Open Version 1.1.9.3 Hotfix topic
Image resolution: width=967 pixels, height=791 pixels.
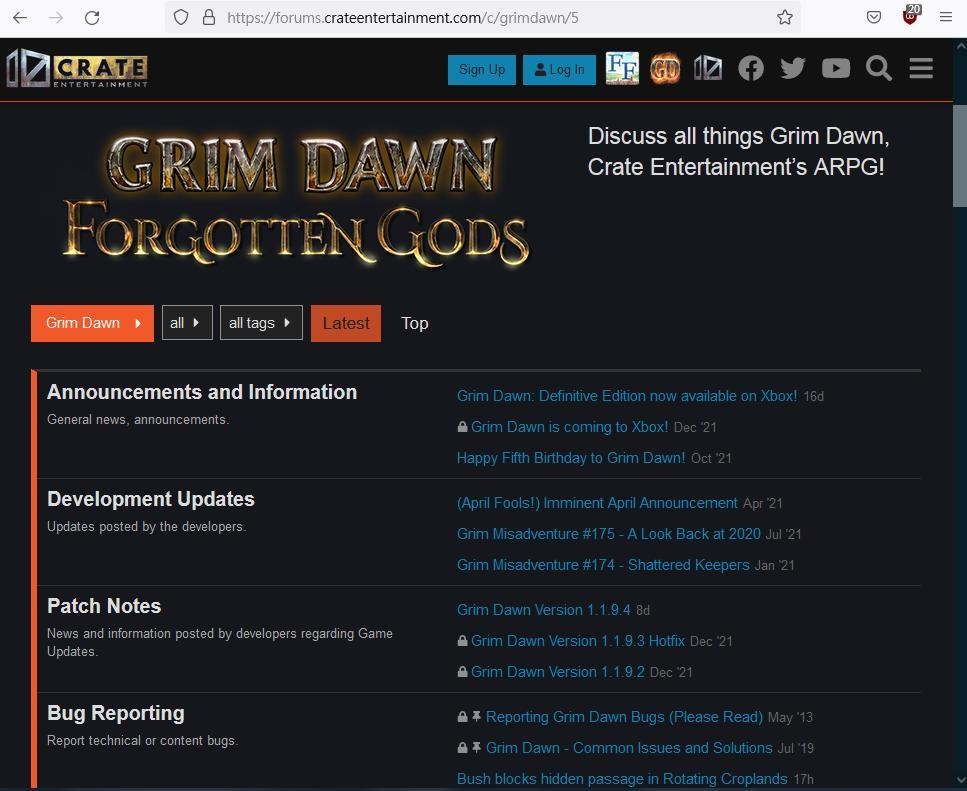point(578,641)
